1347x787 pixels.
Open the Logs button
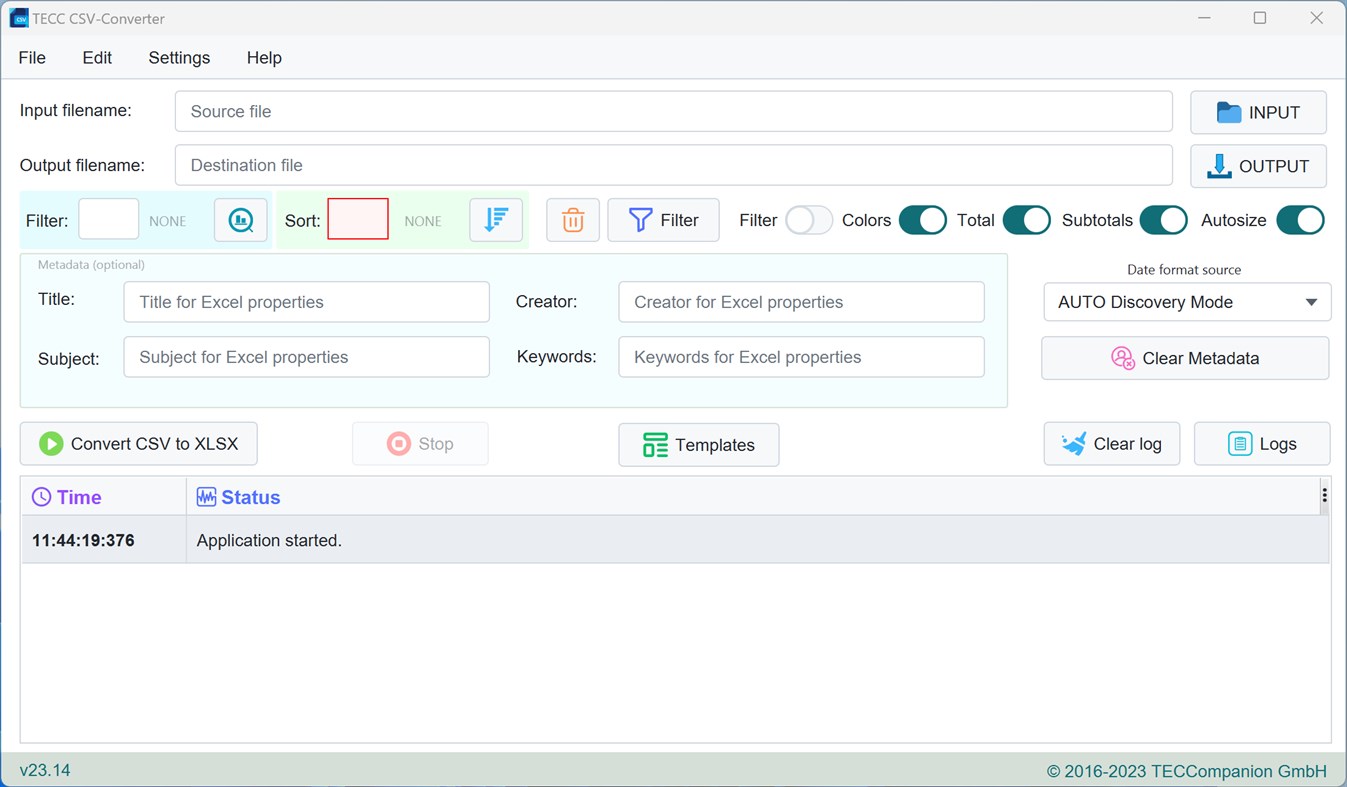1262,444
